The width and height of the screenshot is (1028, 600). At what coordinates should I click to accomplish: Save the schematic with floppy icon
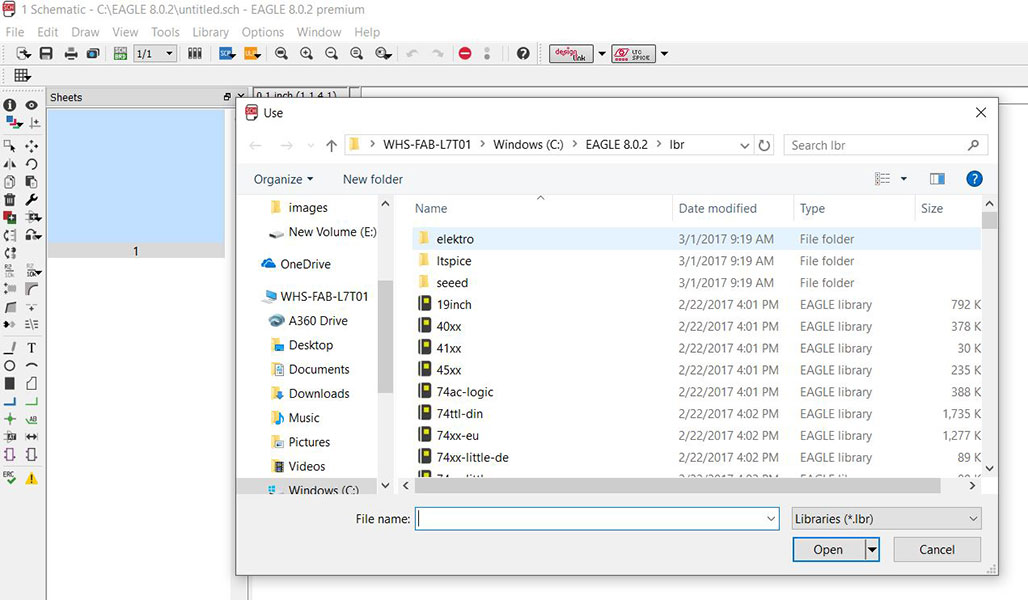point(46,53)
